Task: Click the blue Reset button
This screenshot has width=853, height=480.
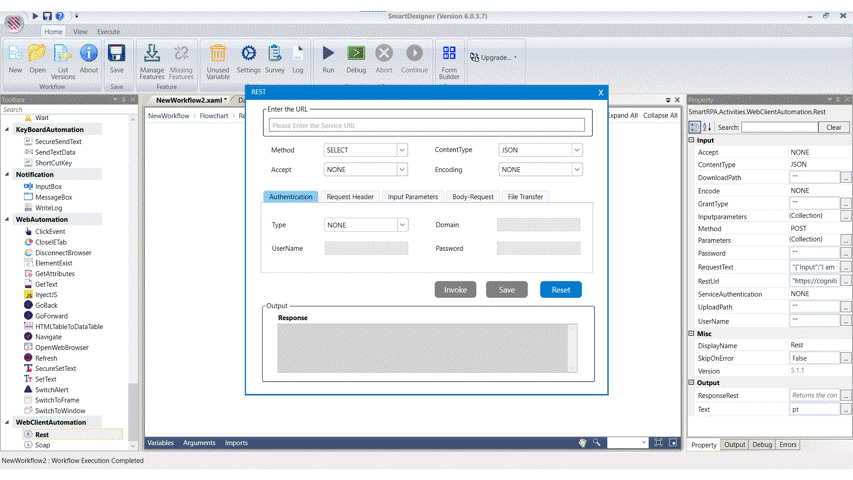Action: [x=560, y=290]
